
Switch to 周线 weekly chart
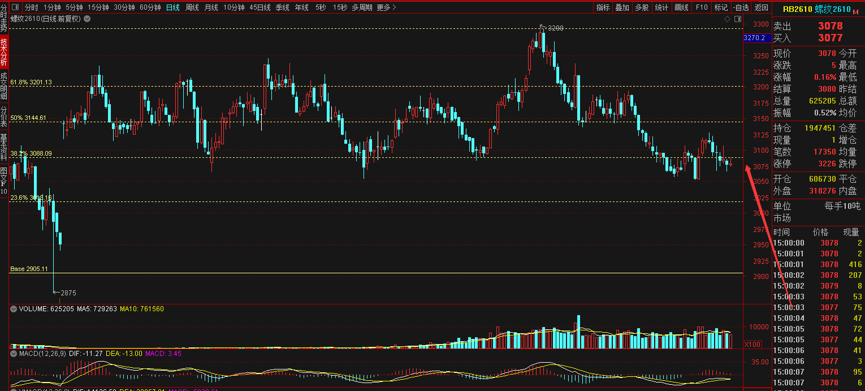pos(192,8)
